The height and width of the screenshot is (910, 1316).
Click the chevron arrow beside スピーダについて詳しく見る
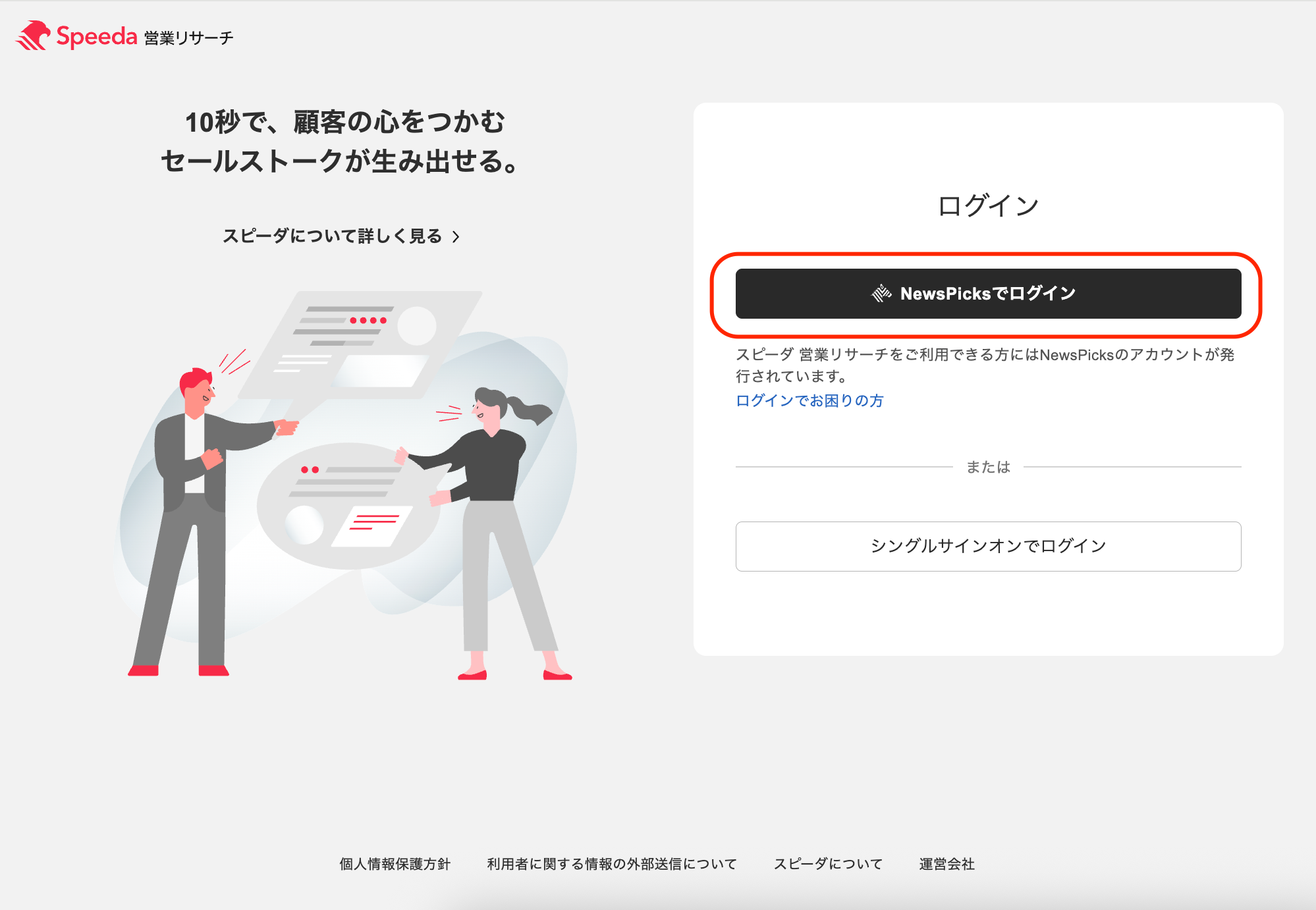pos(456,237)
